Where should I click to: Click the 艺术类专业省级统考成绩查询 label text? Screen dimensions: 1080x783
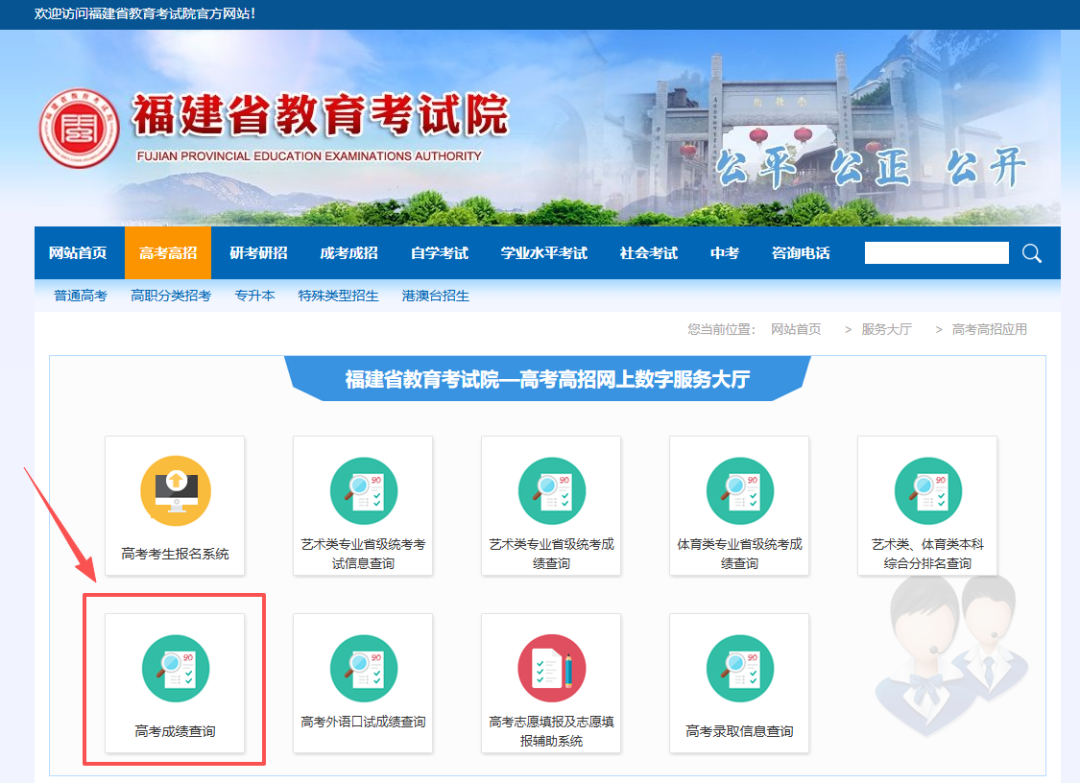[552, 554]
